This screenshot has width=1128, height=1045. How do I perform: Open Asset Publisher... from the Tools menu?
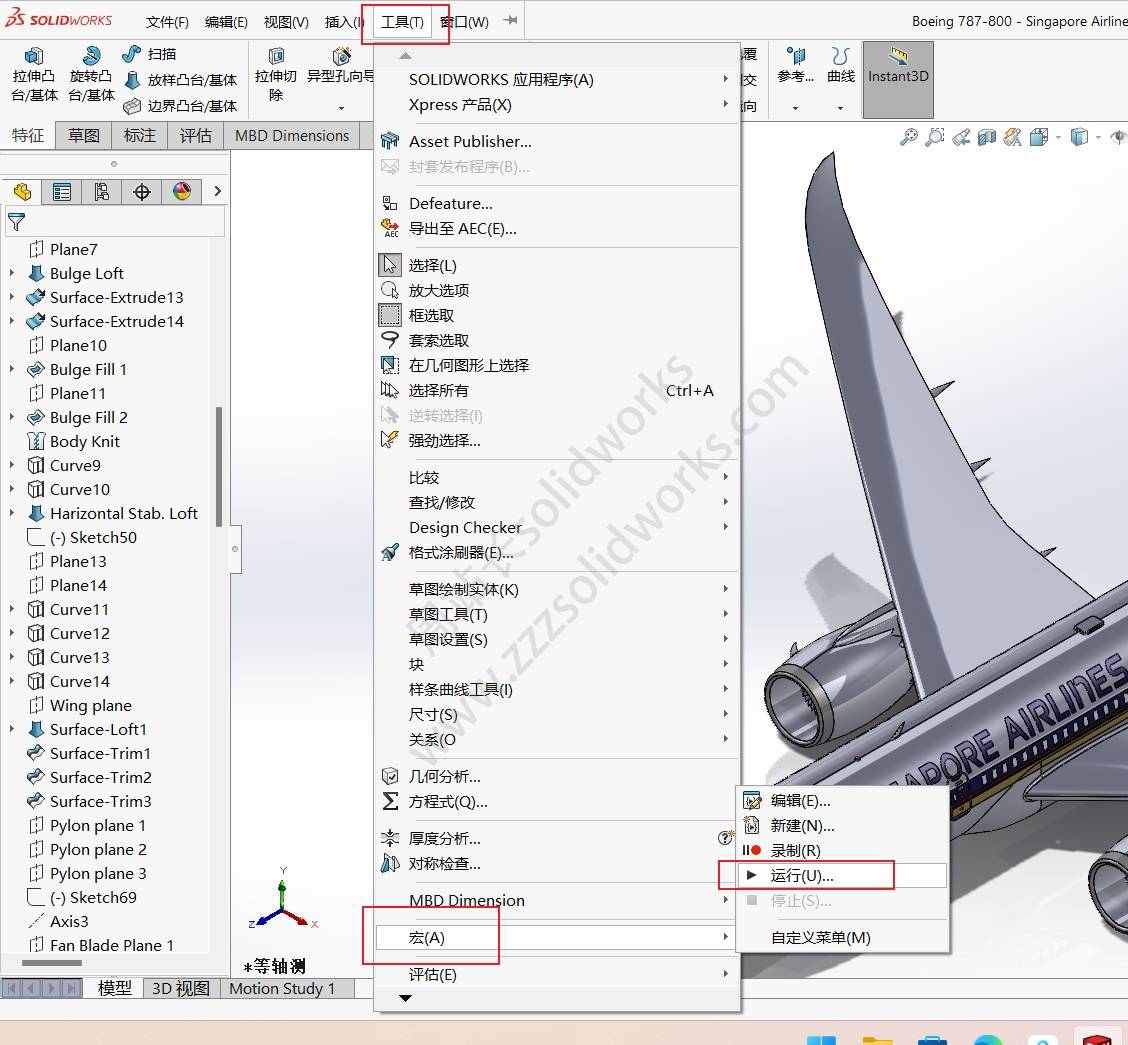tap(558, 142)
